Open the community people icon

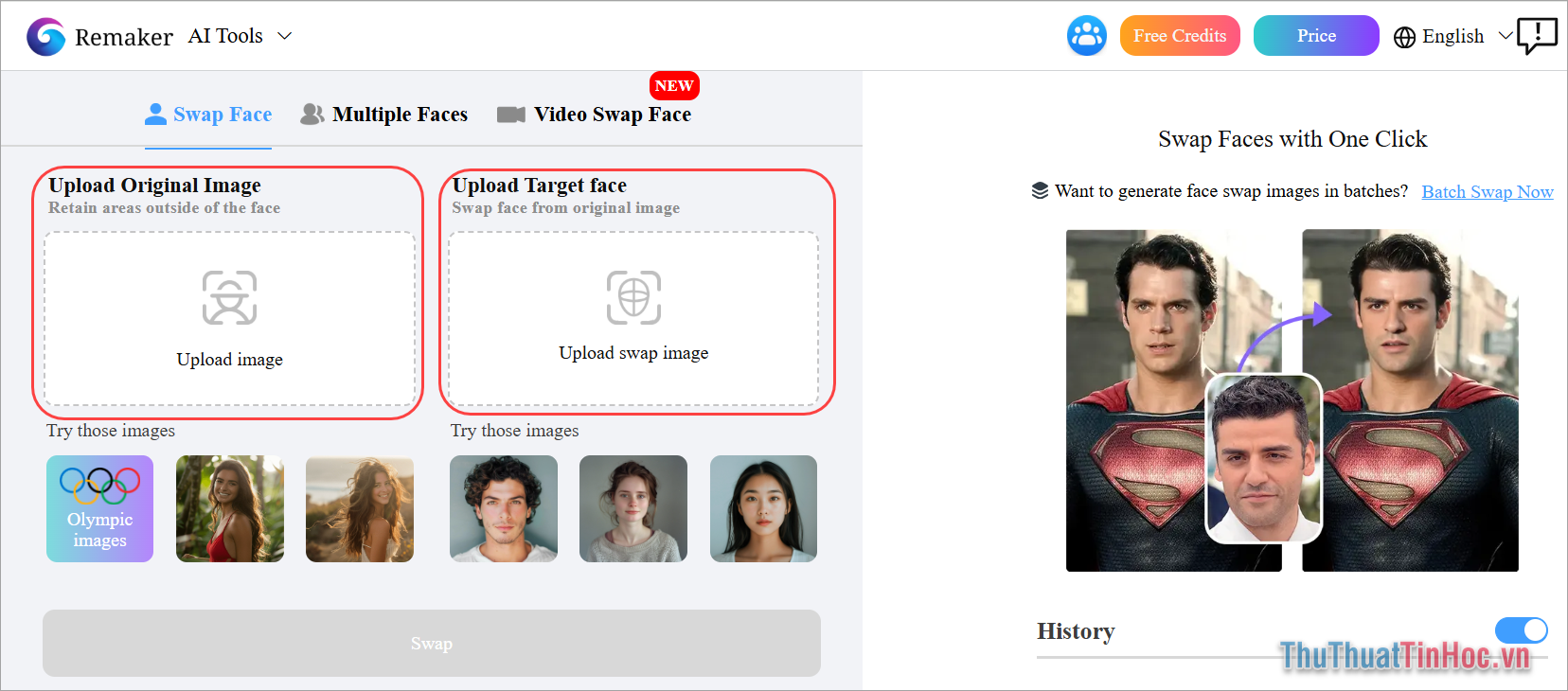(1087, 36)
